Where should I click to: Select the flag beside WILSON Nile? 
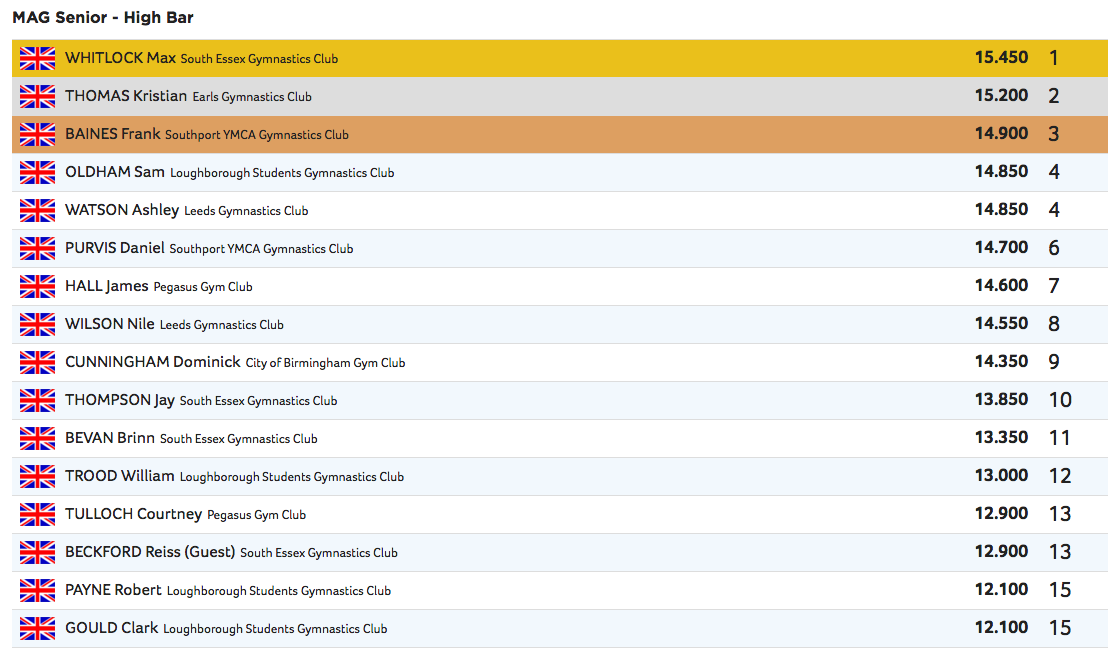tap(37, 324)
